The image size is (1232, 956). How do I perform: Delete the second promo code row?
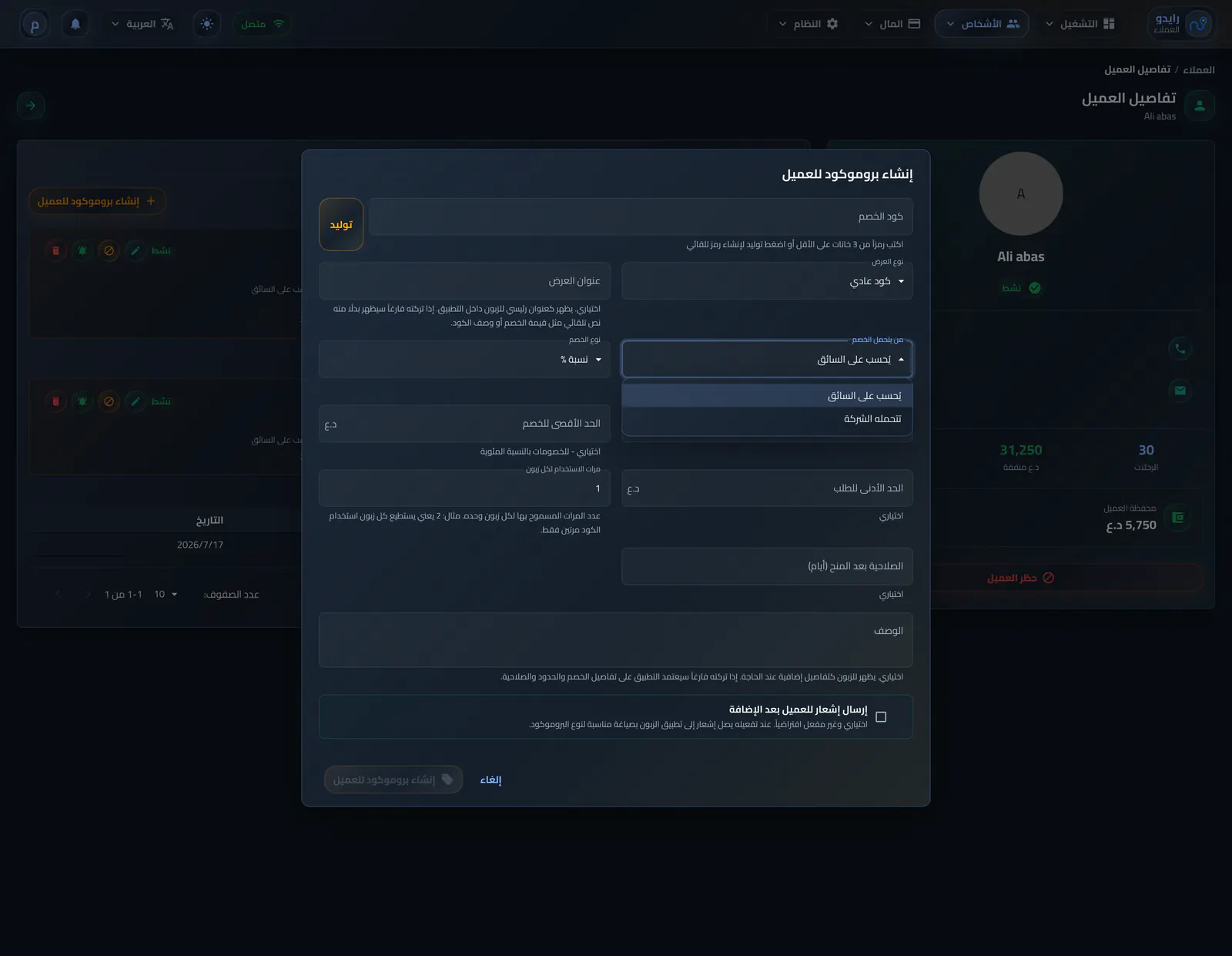pos(55,401)
